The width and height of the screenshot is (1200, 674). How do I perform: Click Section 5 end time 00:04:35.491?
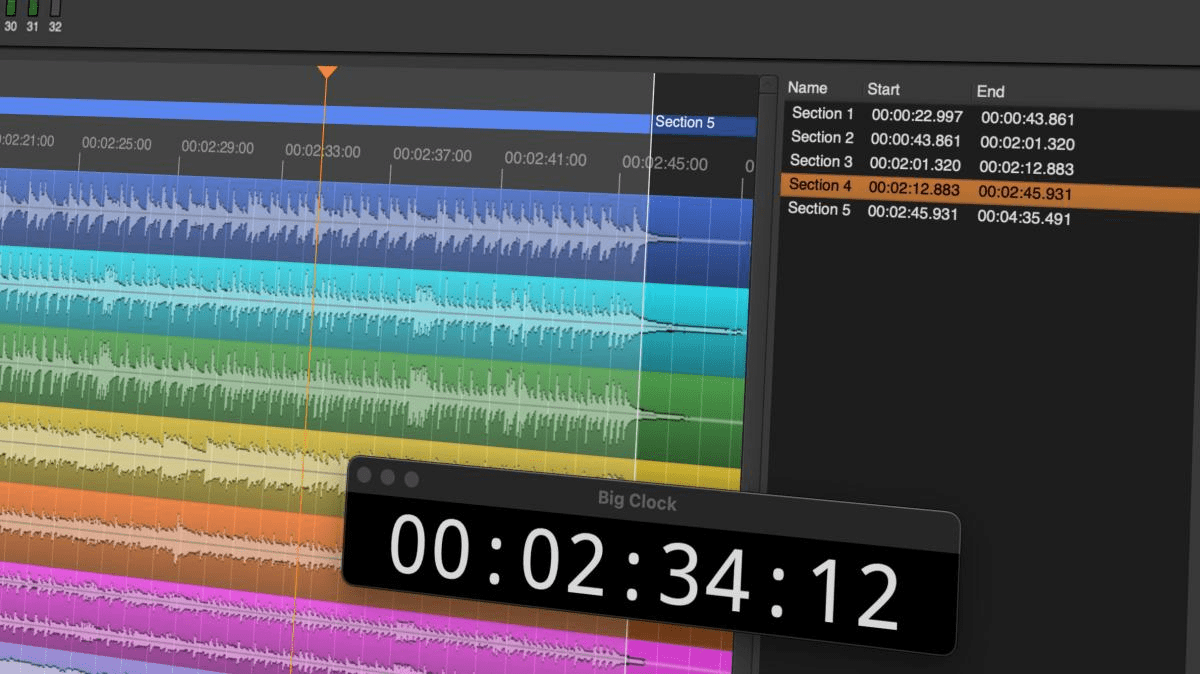pyautogui.click(x=1024, y=217)
